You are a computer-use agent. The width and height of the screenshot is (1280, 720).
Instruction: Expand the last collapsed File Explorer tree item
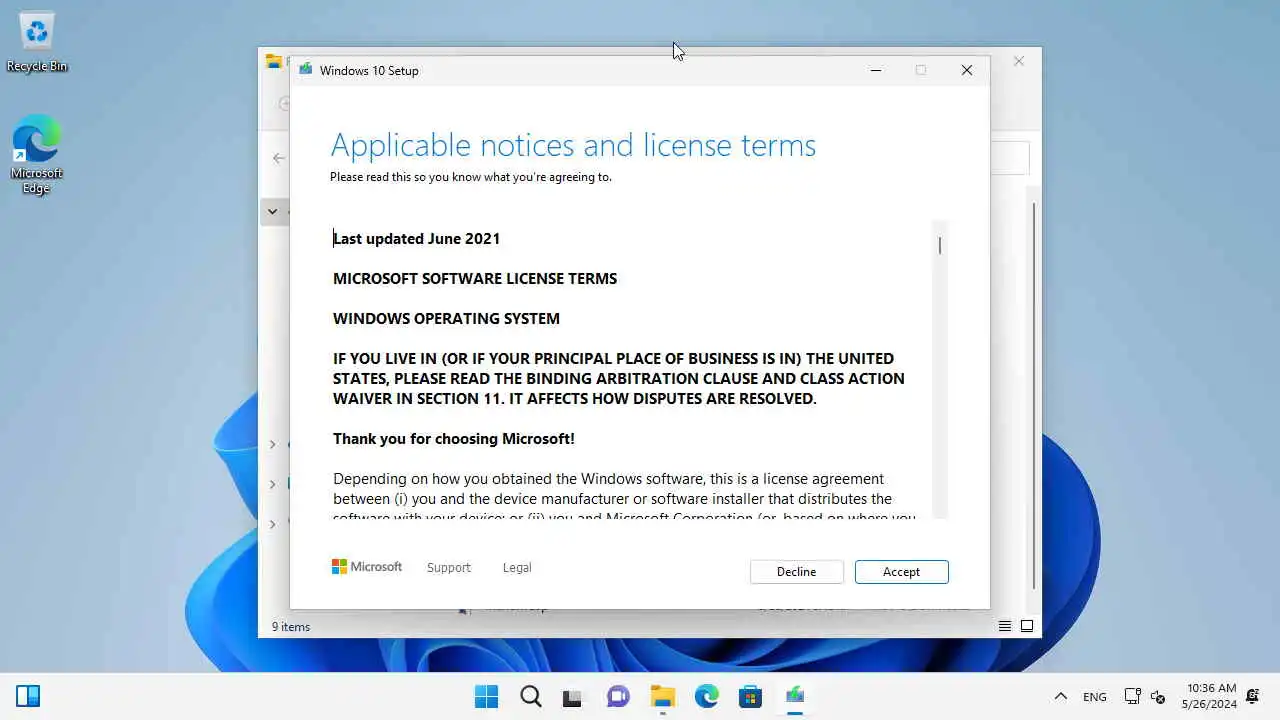point(272,524)
